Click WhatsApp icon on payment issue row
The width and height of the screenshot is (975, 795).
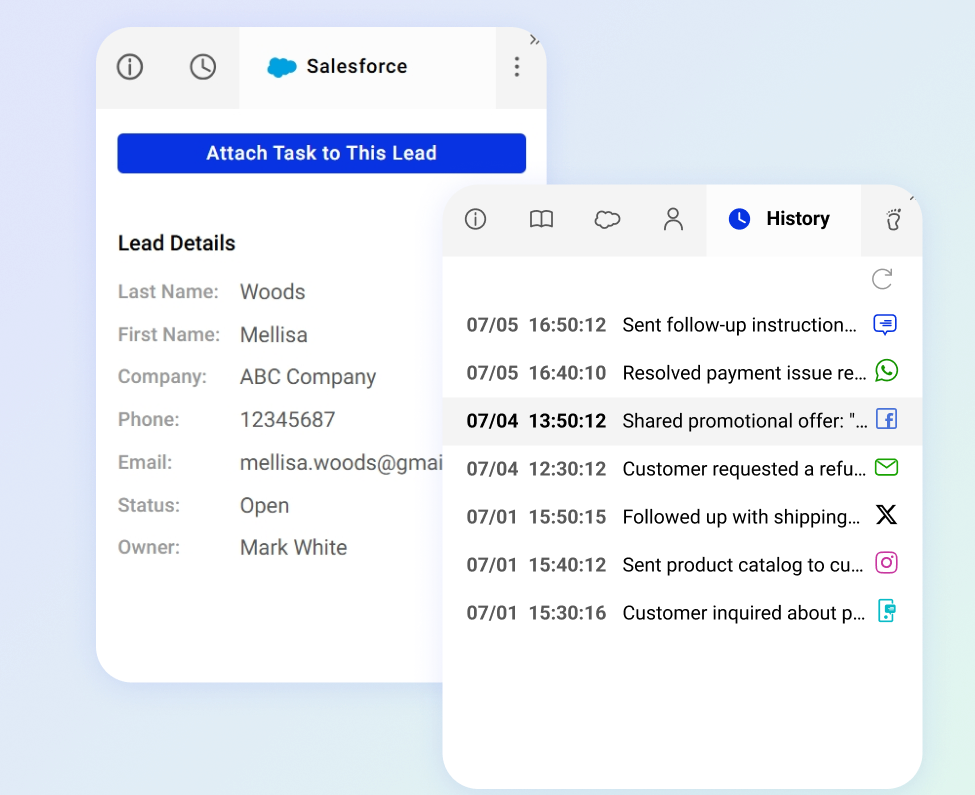pyautogui.click(x=886, y=371)
